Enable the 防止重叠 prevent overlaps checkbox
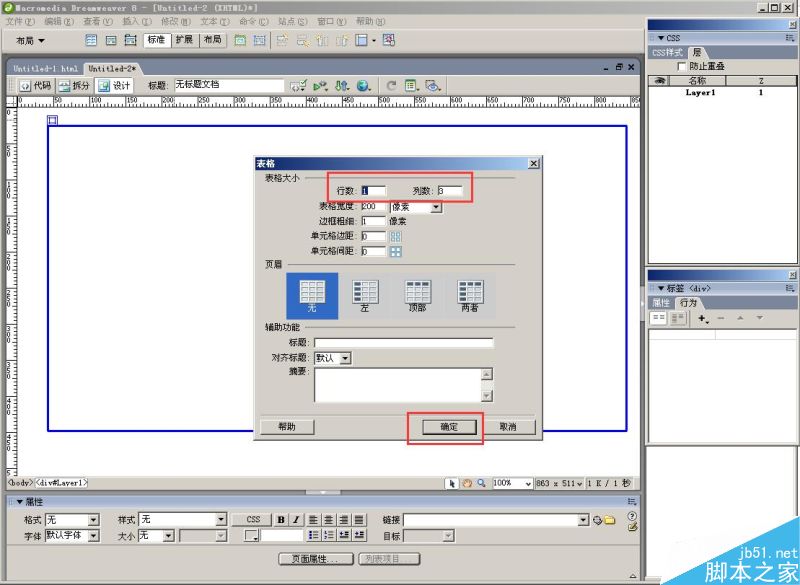800x585 pixels. pyautogui.click(x=682, y=66)
